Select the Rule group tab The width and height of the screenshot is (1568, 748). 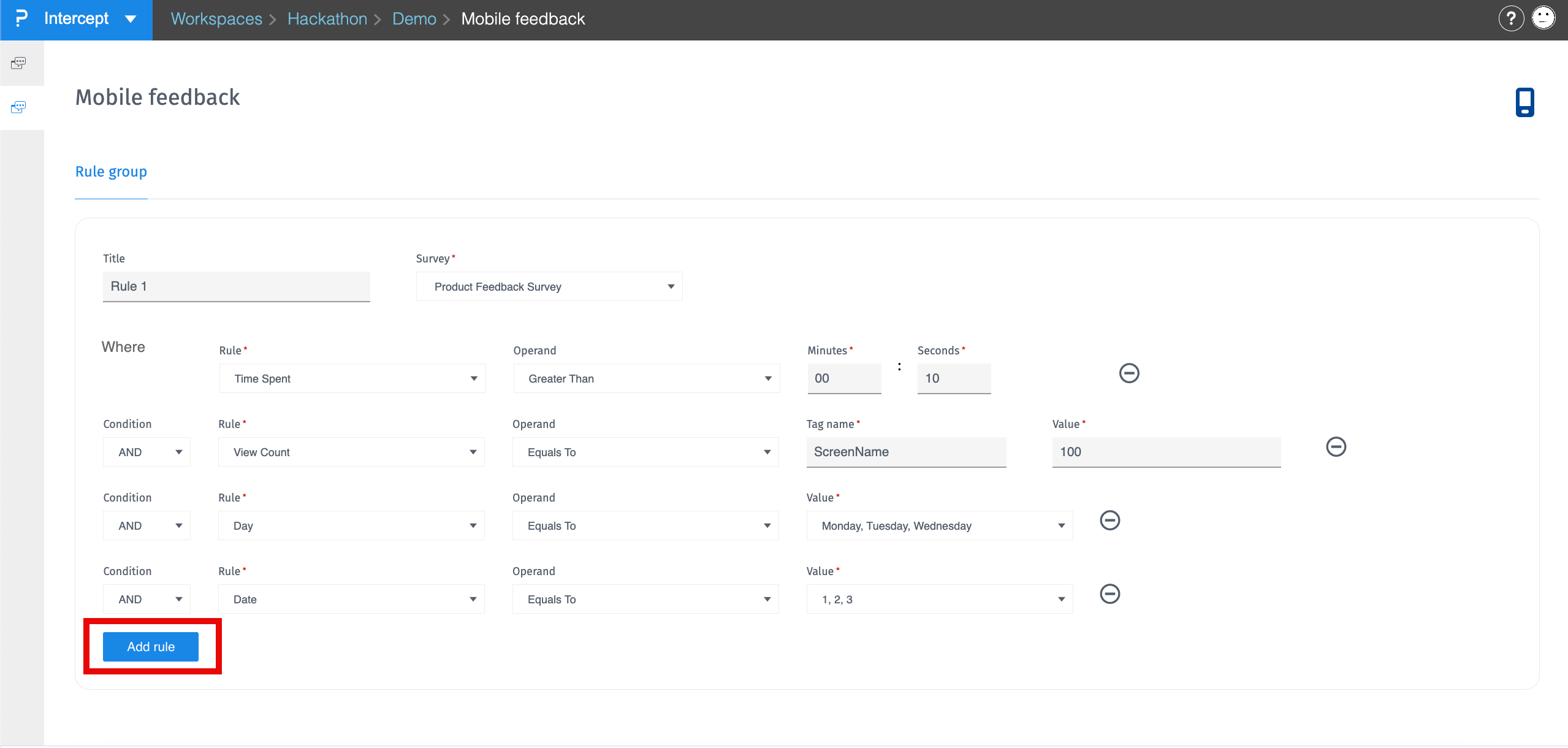point(111,172)
